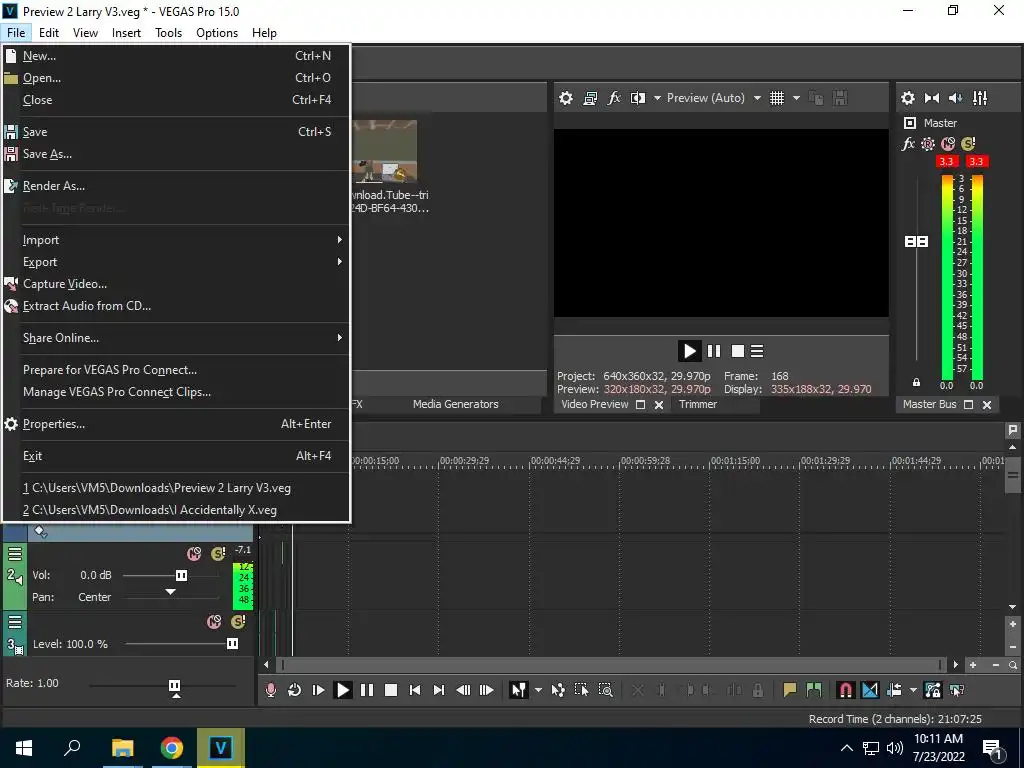Toggle preview on external monitor icon
This screenshot has width=1024, height=768.
pos(590,98)
